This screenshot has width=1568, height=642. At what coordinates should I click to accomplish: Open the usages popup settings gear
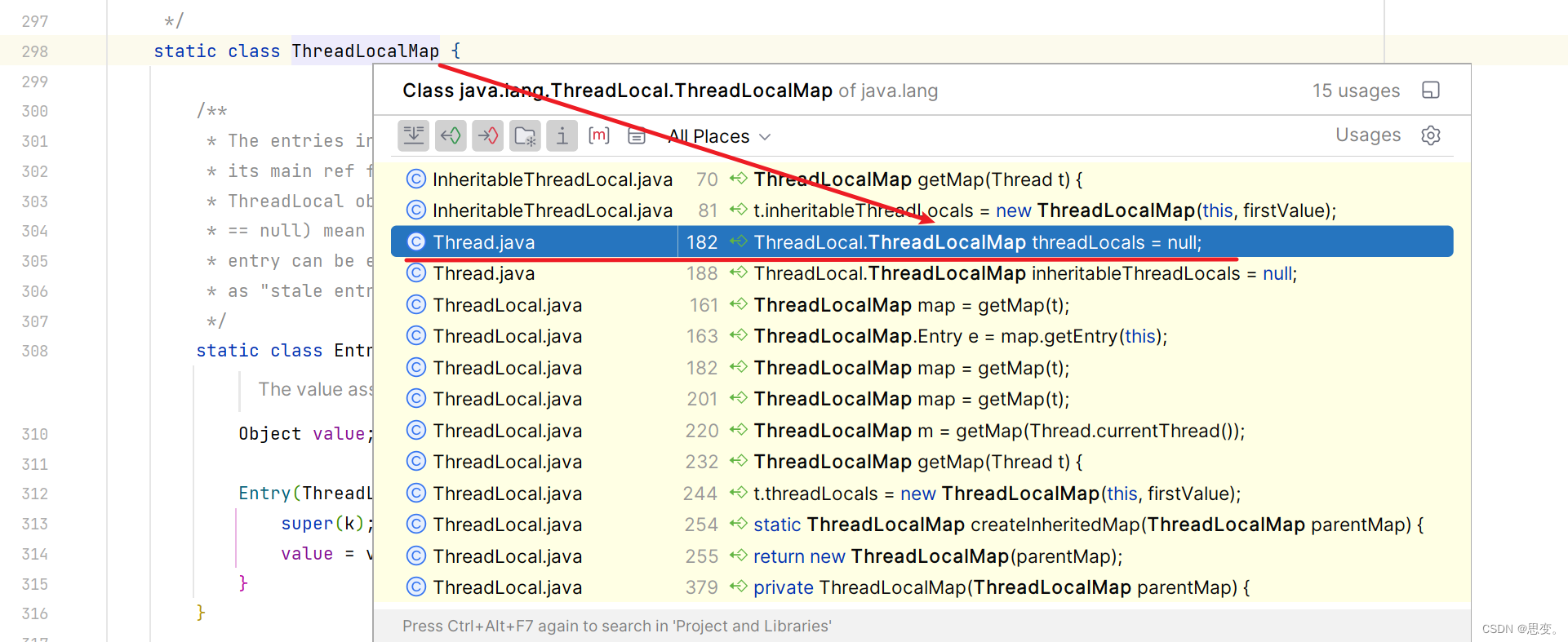click(1431, 135)
